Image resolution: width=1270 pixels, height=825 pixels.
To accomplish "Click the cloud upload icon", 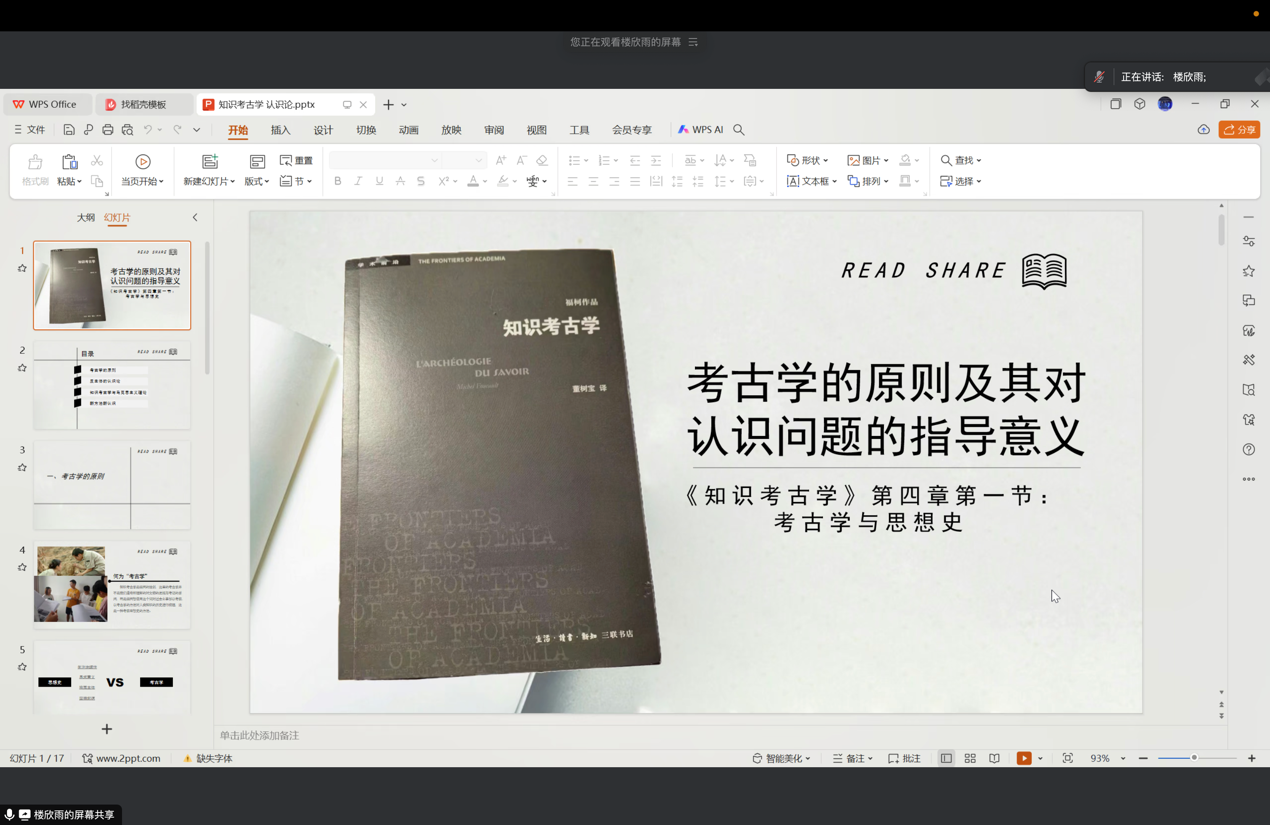I will click(x=1203, y=130).
